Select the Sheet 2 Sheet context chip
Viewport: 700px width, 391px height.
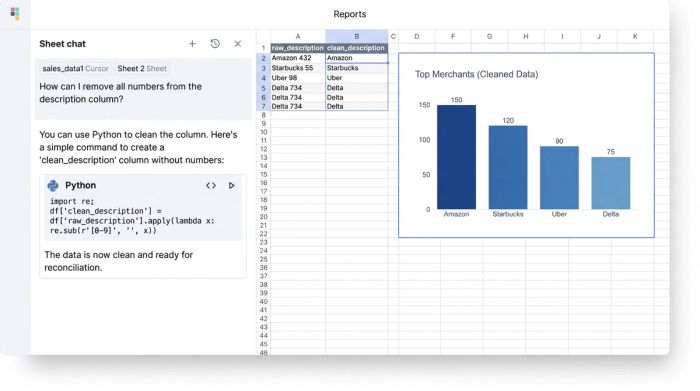click(142, 68)
